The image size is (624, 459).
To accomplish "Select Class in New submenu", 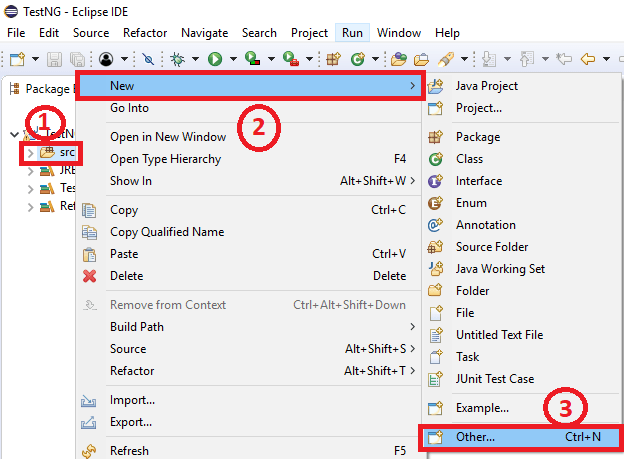I will pyautogui.click(x=522, y=159).
